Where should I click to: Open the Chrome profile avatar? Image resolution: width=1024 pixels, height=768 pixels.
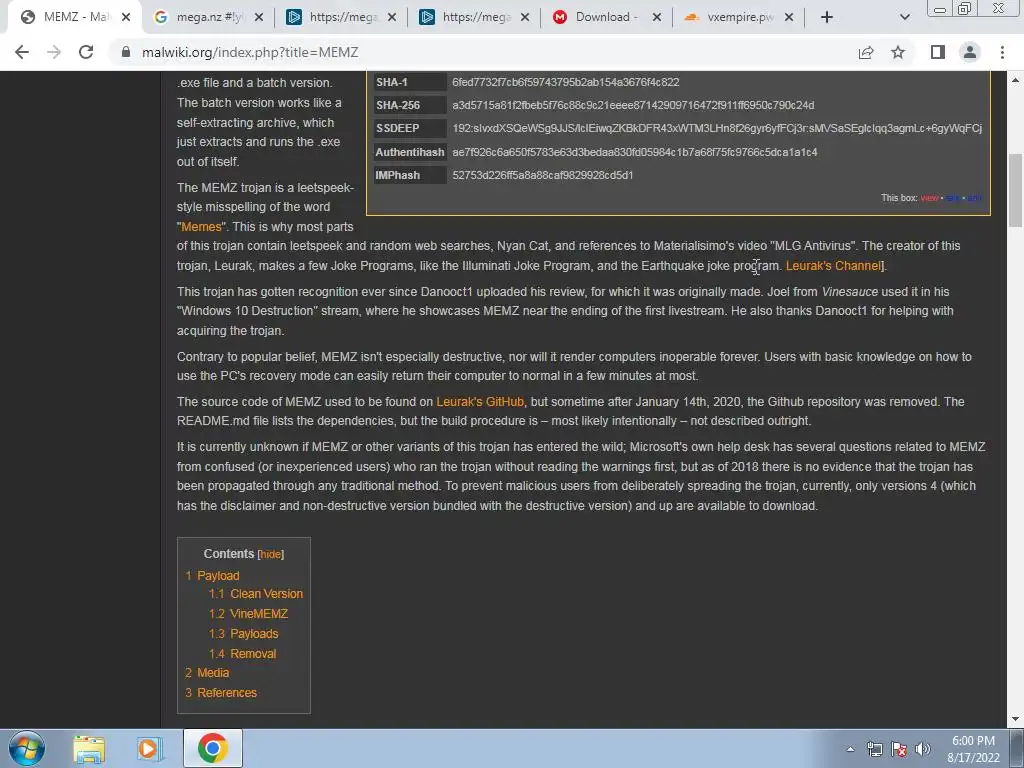(x=970, y=52)
